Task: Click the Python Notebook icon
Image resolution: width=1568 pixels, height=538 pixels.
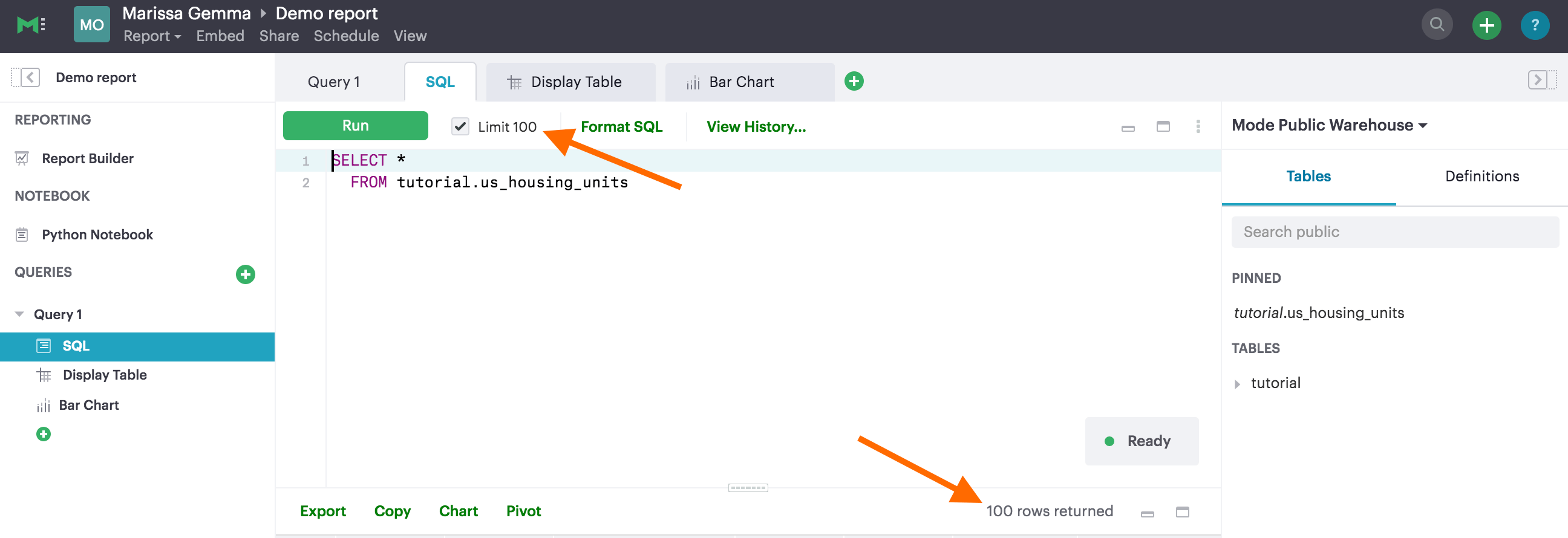Action: [x=22, y=235]
